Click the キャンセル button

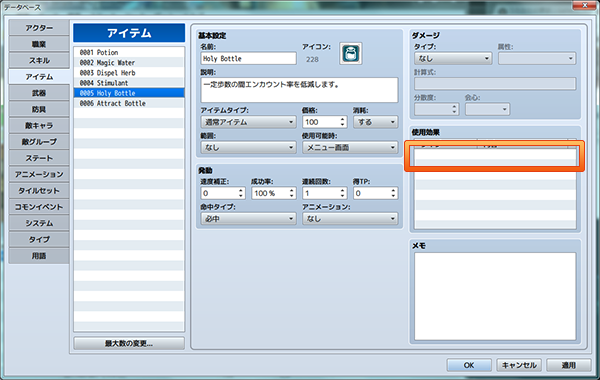[519, 365]
